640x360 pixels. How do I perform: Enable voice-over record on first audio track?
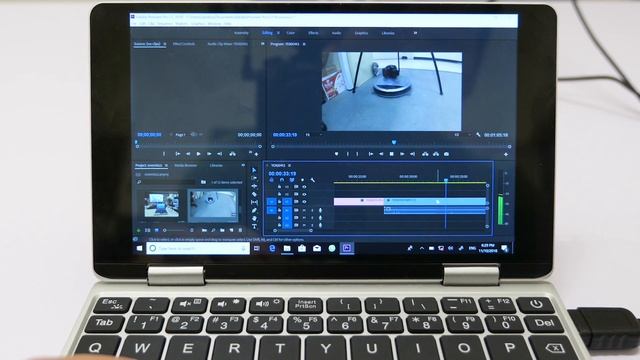[320, 211]
